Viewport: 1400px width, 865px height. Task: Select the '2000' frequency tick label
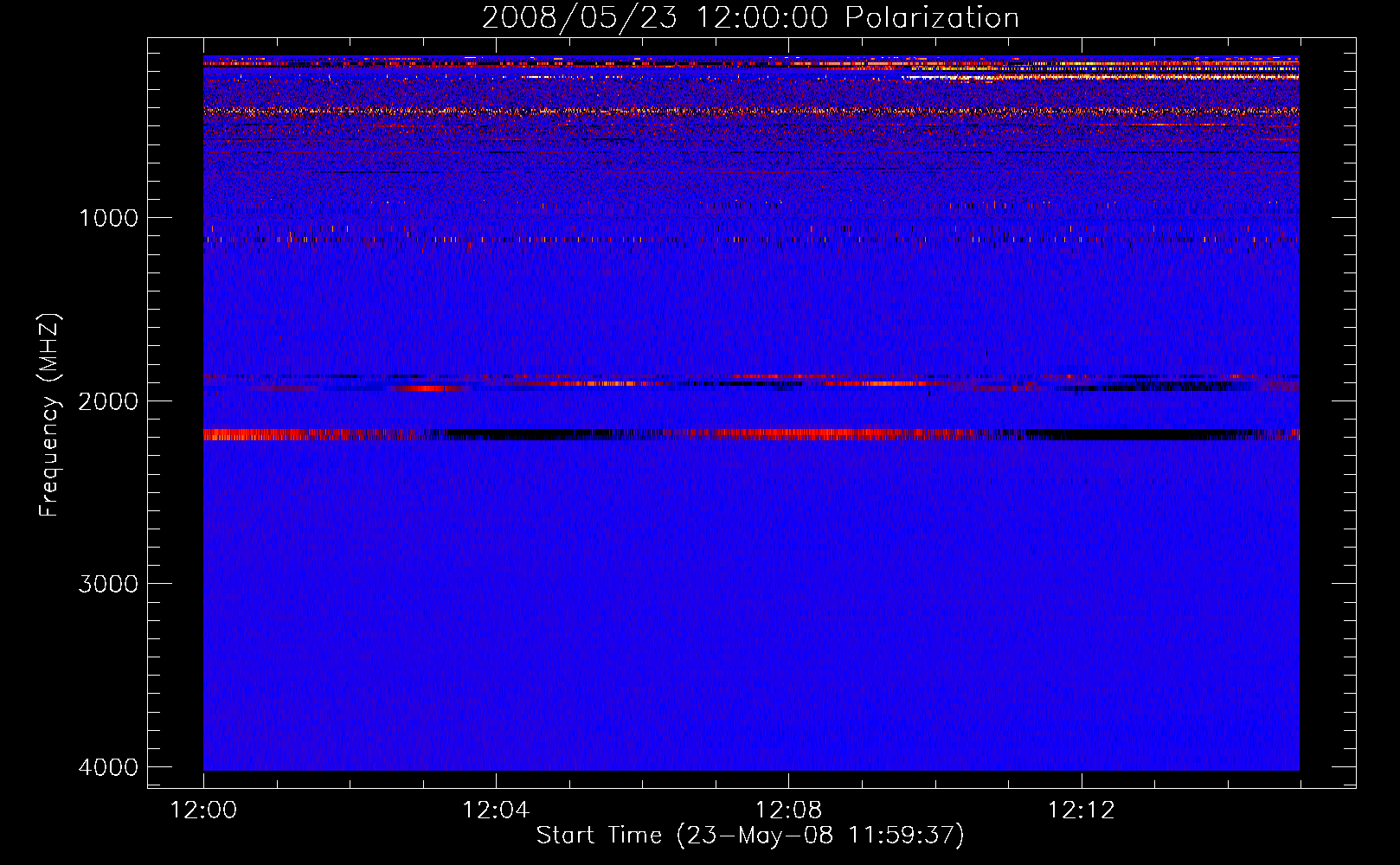pos(108,400)
